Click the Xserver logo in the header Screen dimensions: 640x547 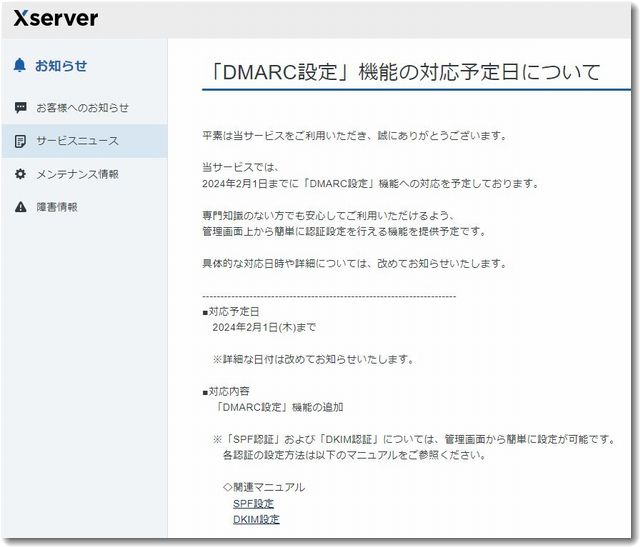tap(56, 19)
